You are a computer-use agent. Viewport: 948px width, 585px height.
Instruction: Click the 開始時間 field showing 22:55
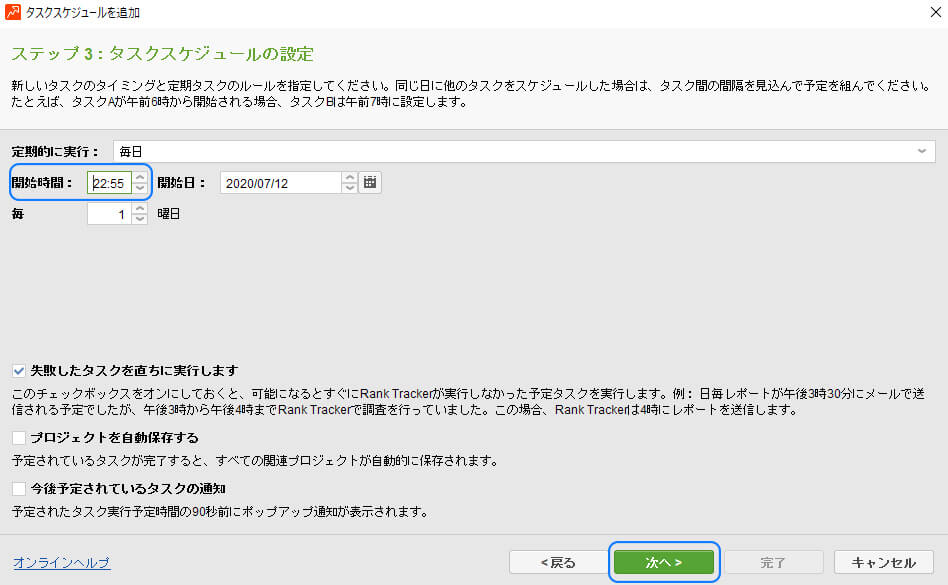tap(109, 183)
